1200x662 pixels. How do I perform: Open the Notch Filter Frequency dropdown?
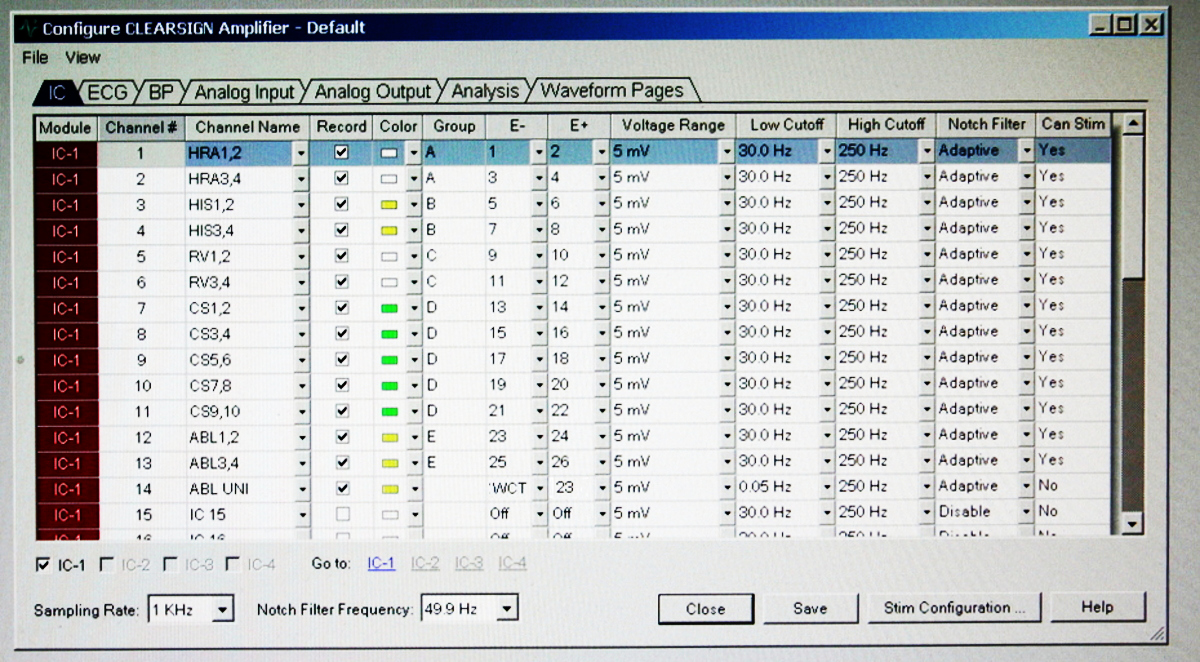pos(508,607)
